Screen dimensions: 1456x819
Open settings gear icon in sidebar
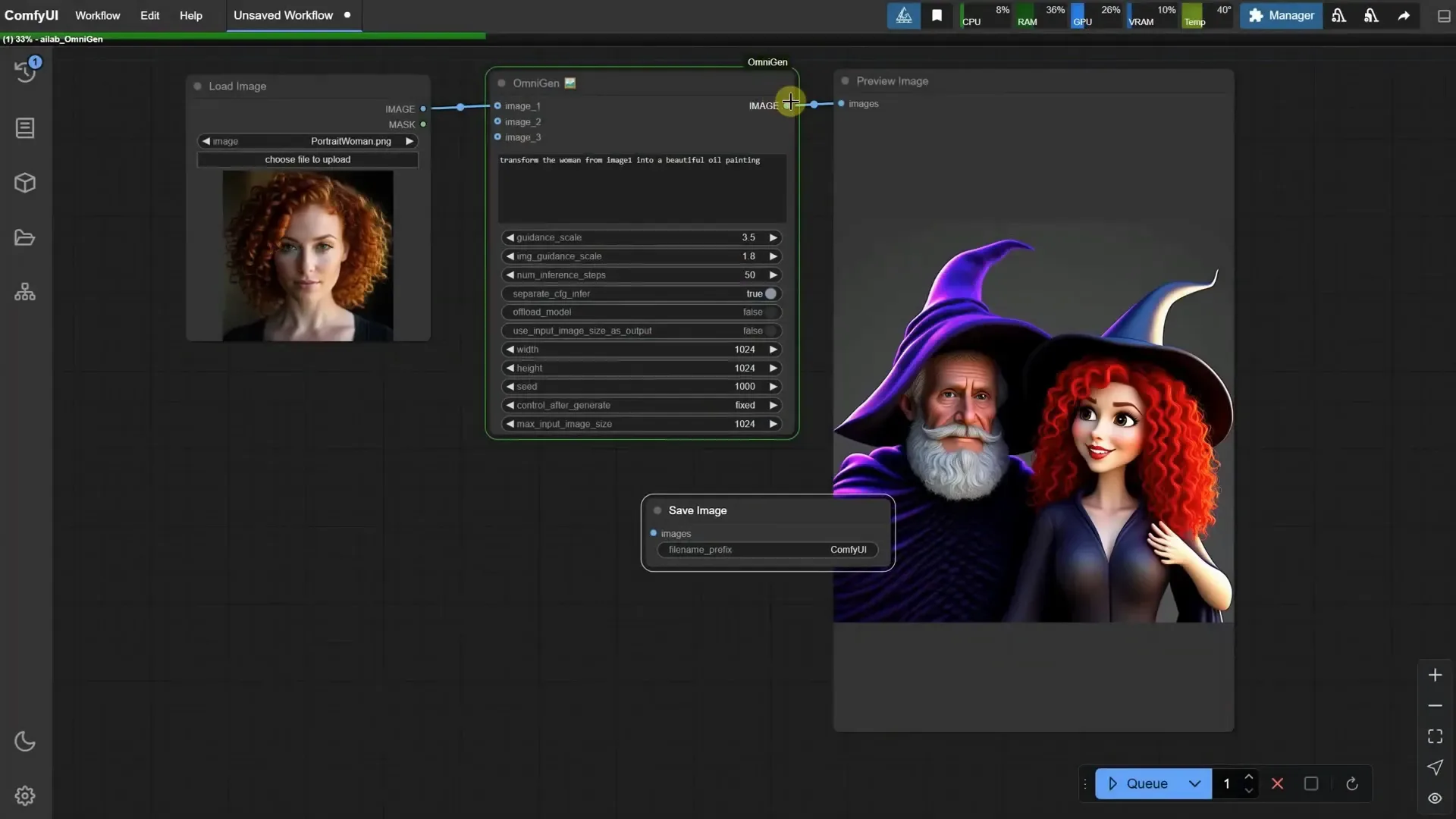click(25, 795)
